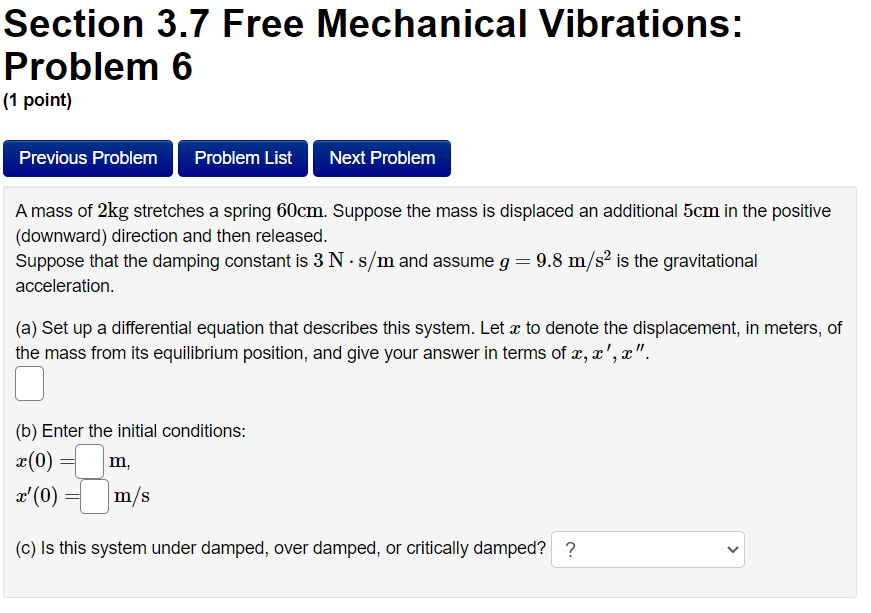Navigate to the full Problem List page
Viewport: 871px width, 613px height.
click(x=242, y=158)
